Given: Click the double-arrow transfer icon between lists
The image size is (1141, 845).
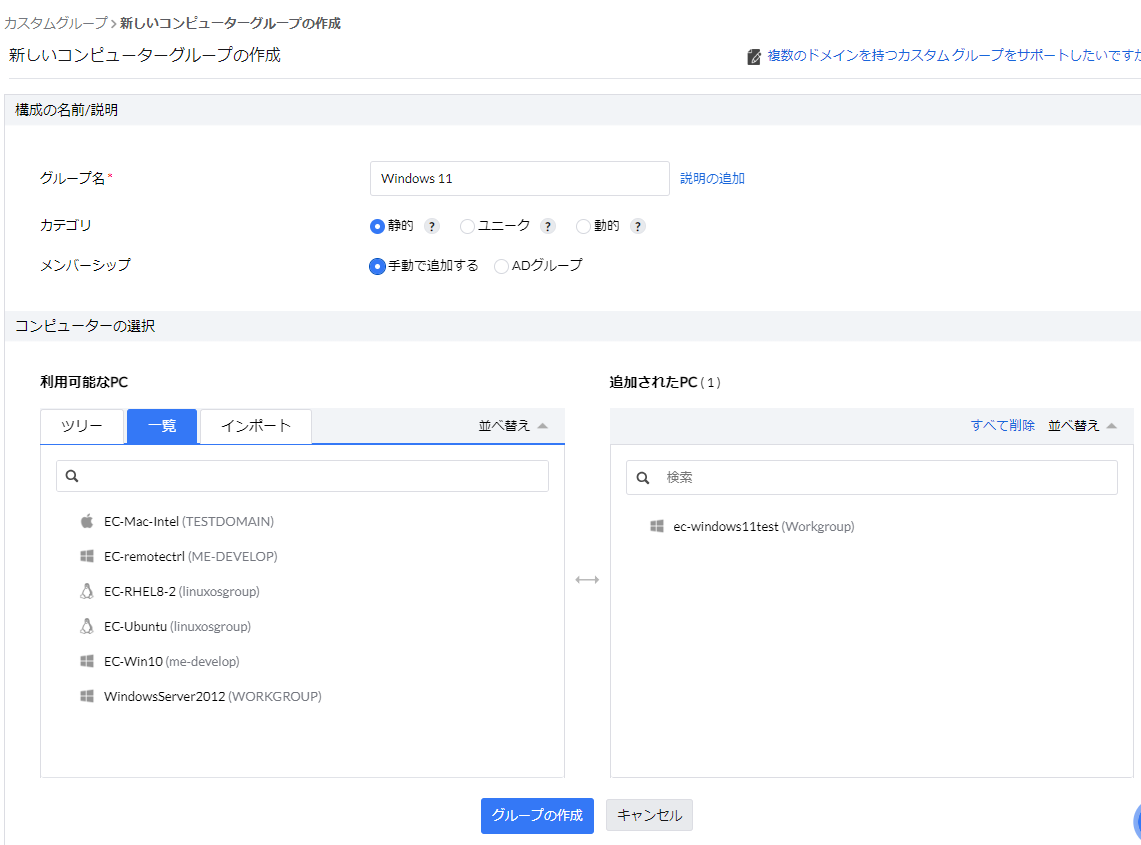Looking at the screenshot, I should click(587, 580).
